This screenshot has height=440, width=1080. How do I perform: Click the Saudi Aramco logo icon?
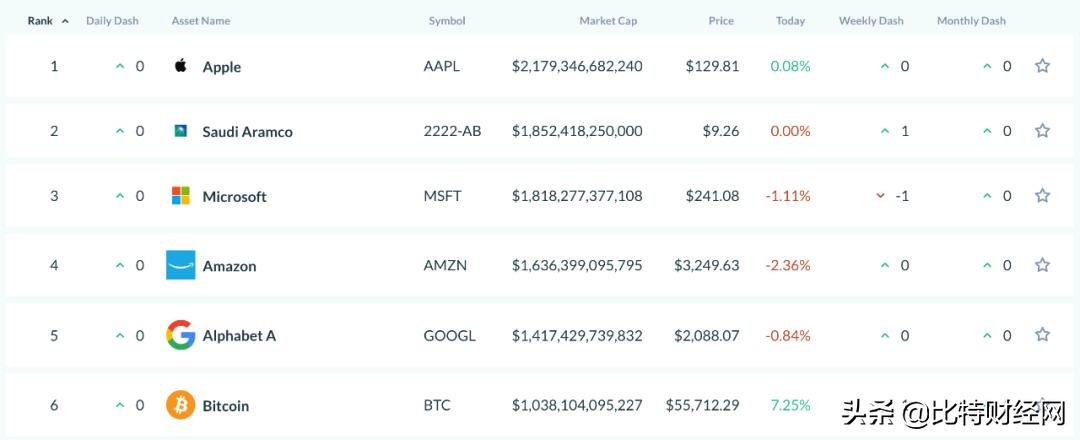pyautogui.click(x=181, y=131)
